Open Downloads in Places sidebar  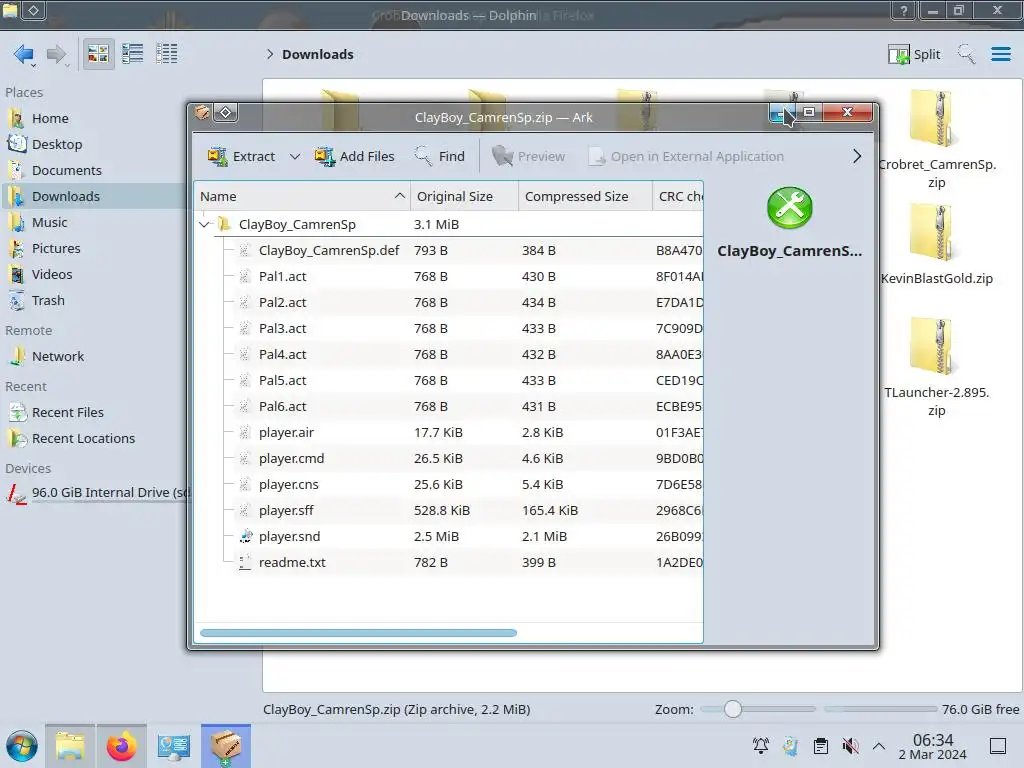95,197
